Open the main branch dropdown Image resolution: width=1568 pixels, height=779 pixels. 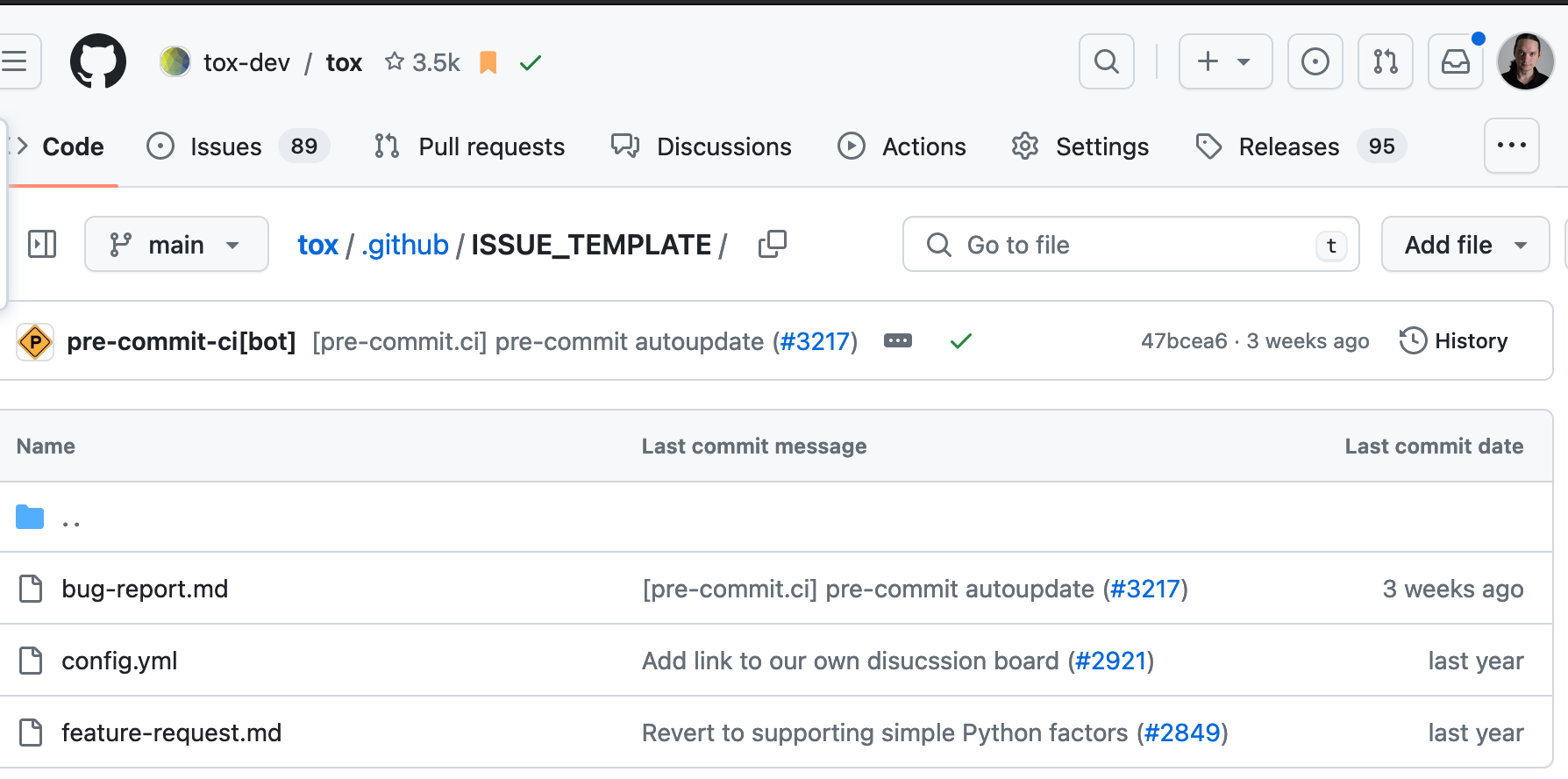(176, 244)
